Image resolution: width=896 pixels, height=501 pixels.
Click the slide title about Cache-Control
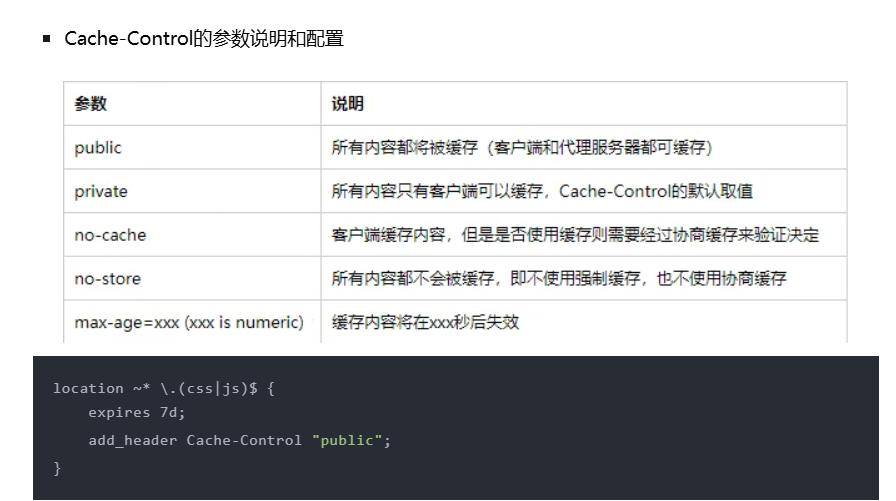click(203, 39)
